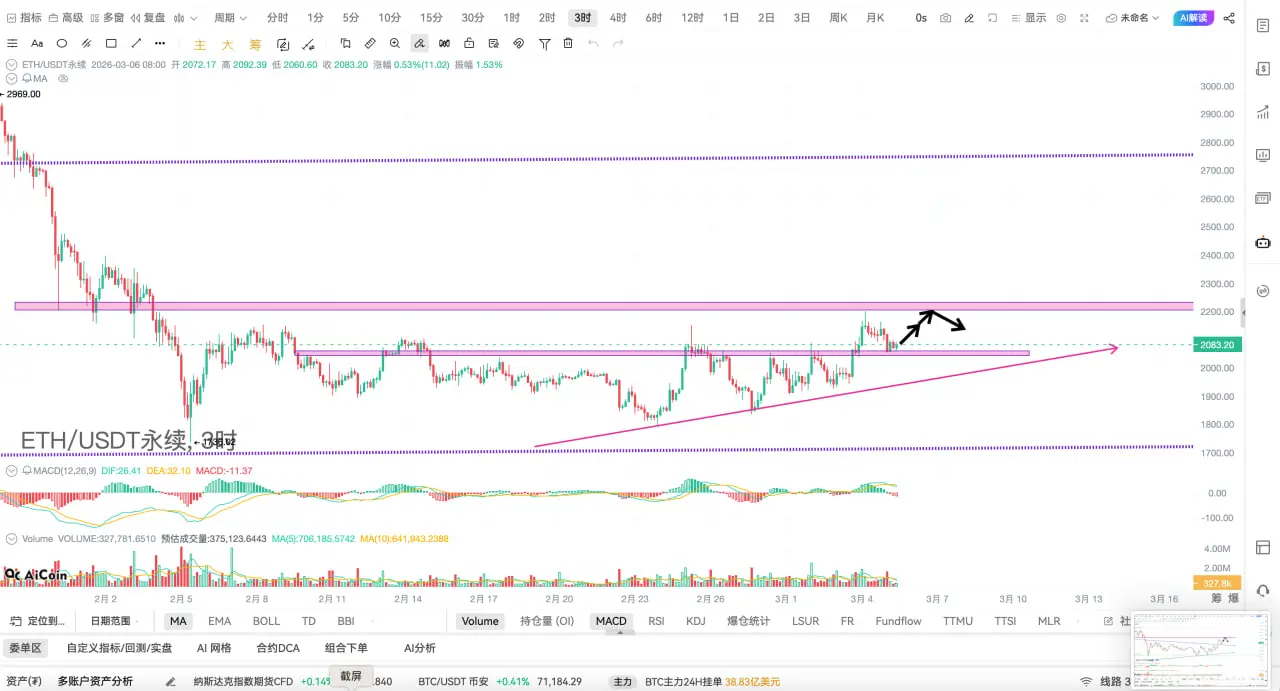This screenshot has width=1280, height=691.
Task: Collapse the MACD(12,26,9) indicator chevron
Action: (12, 470)
